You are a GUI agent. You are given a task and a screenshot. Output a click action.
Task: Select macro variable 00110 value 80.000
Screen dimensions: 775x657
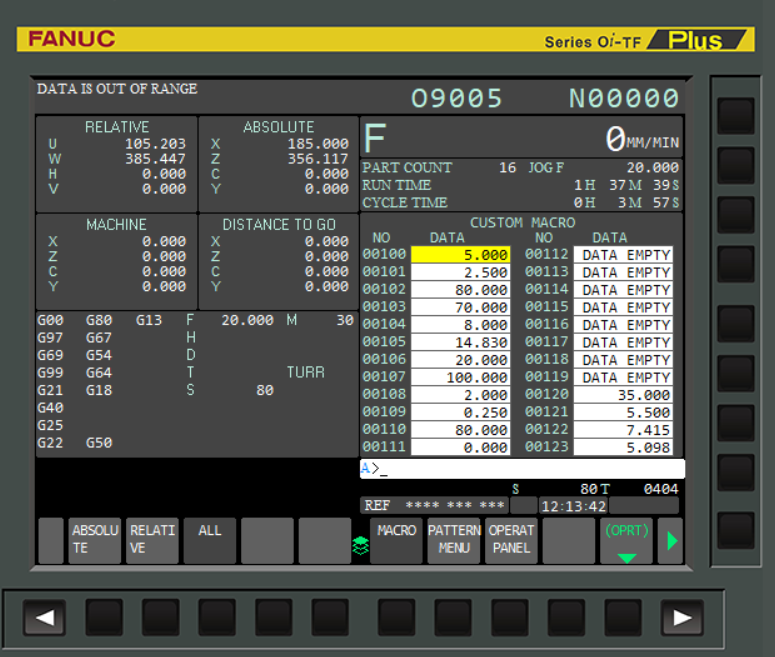tap(461, 430)
